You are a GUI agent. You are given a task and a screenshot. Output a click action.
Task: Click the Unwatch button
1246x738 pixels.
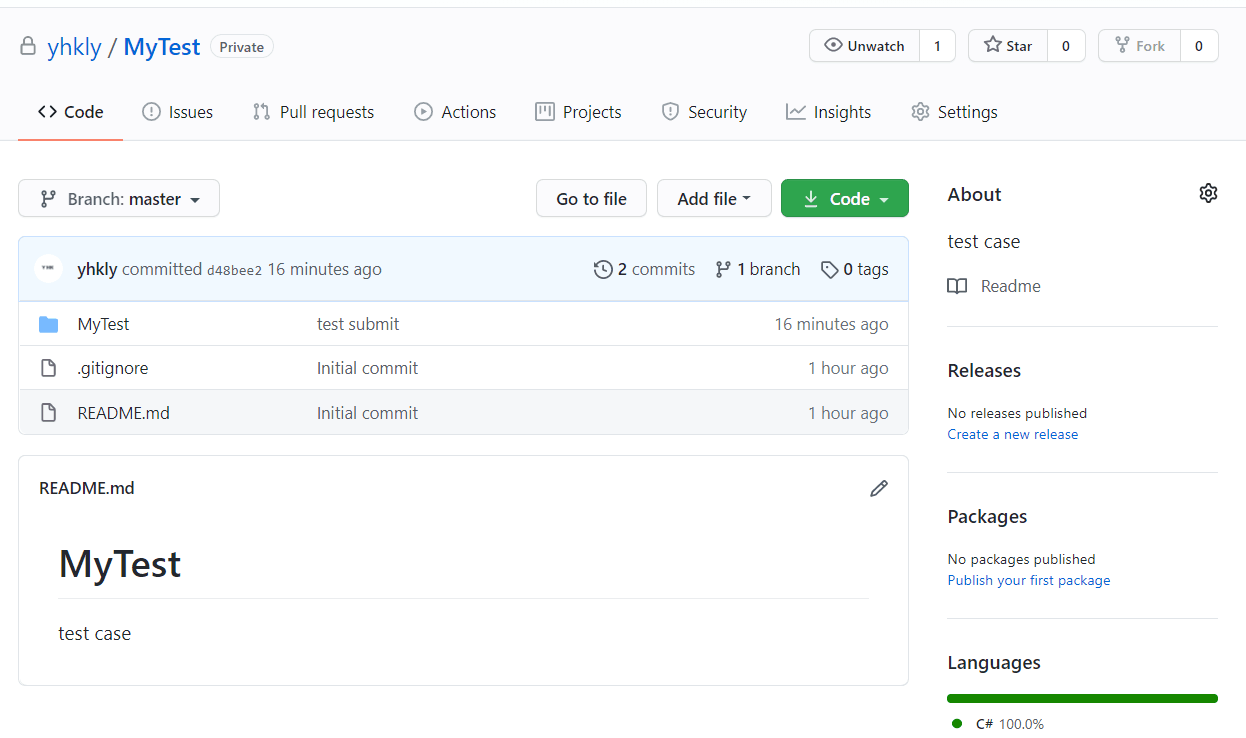pos(864,46)
